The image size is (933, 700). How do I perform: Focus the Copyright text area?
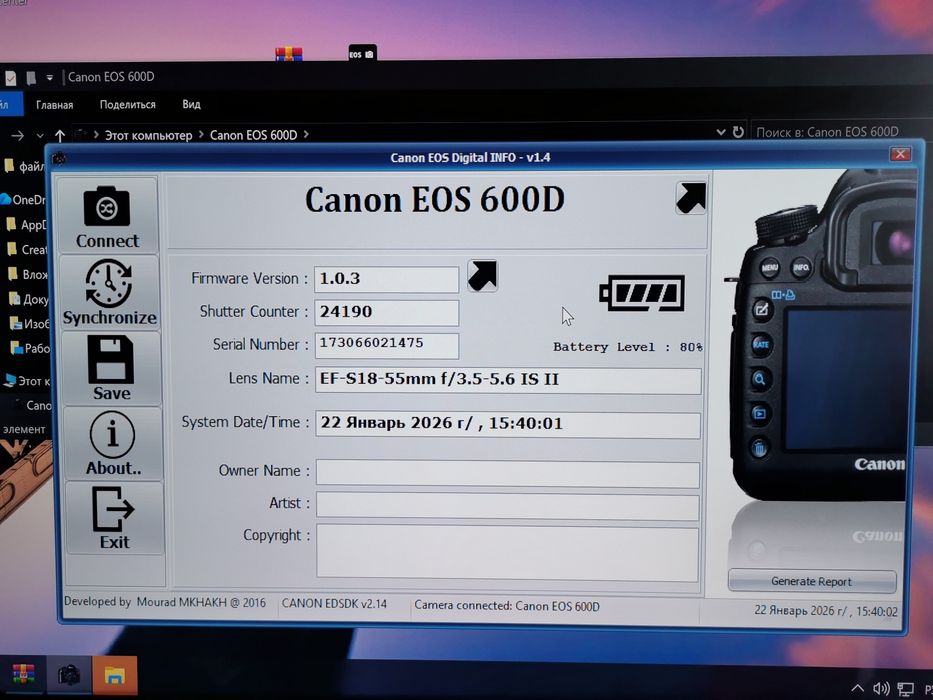click(508, 553)
